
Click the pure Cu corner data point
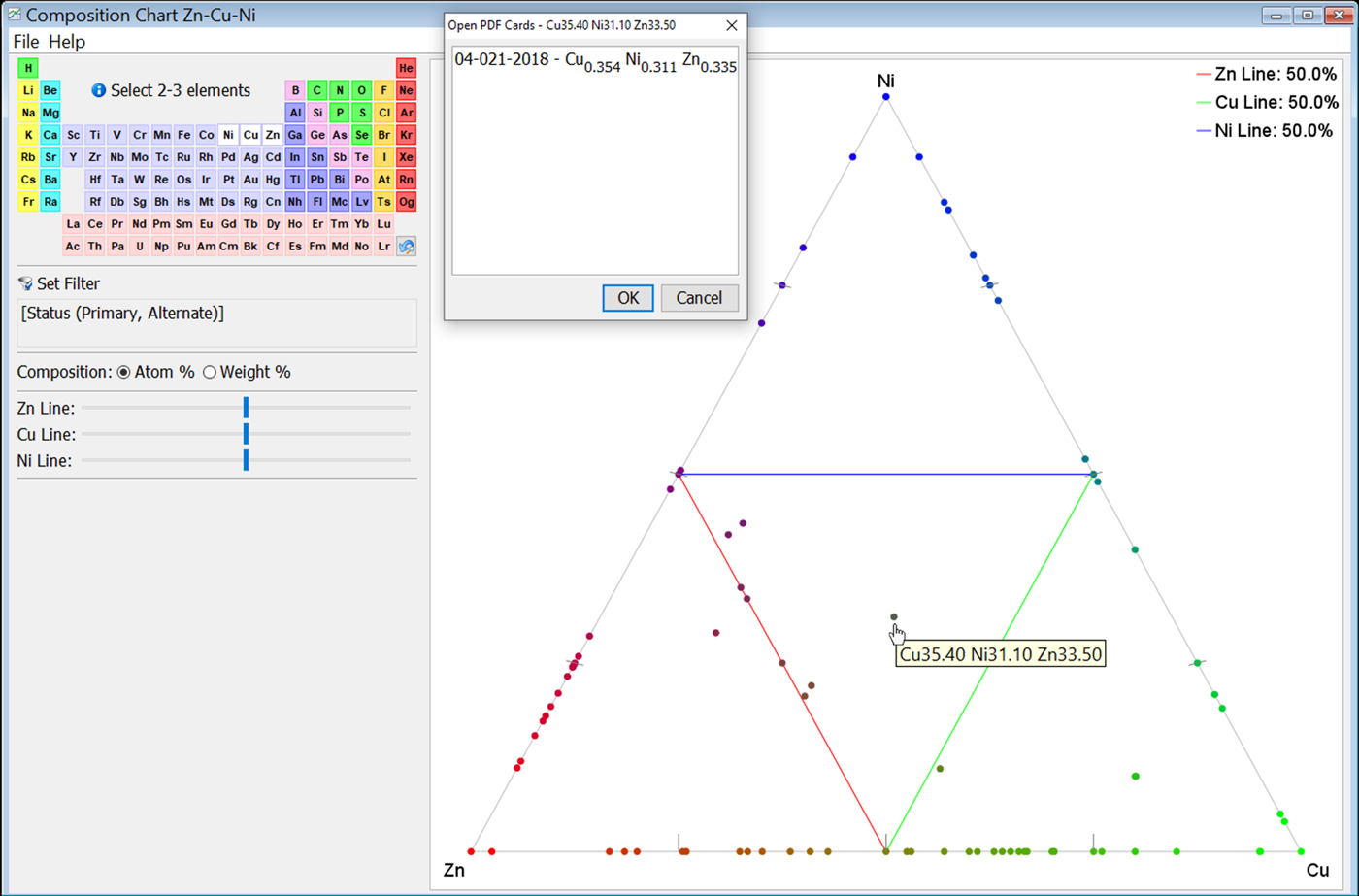[1301, 851]
